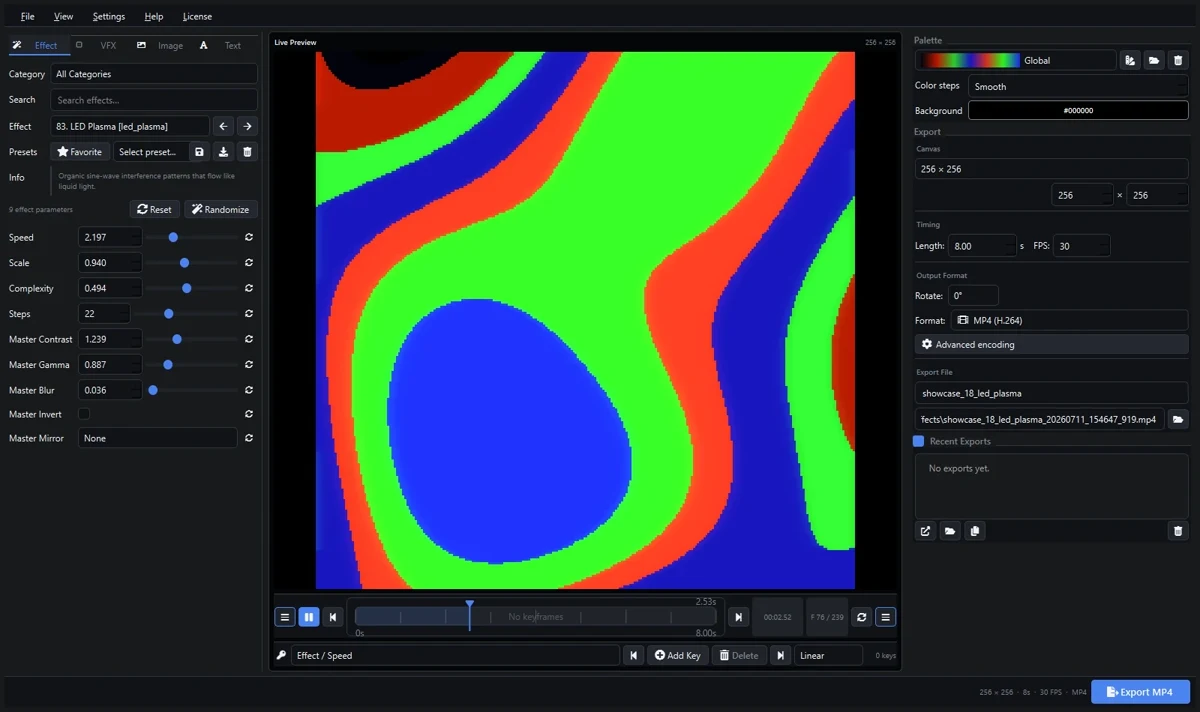The image size is (1200, 712).
Task: Reset the Master Contrast parameter
Action: [248, 339]
